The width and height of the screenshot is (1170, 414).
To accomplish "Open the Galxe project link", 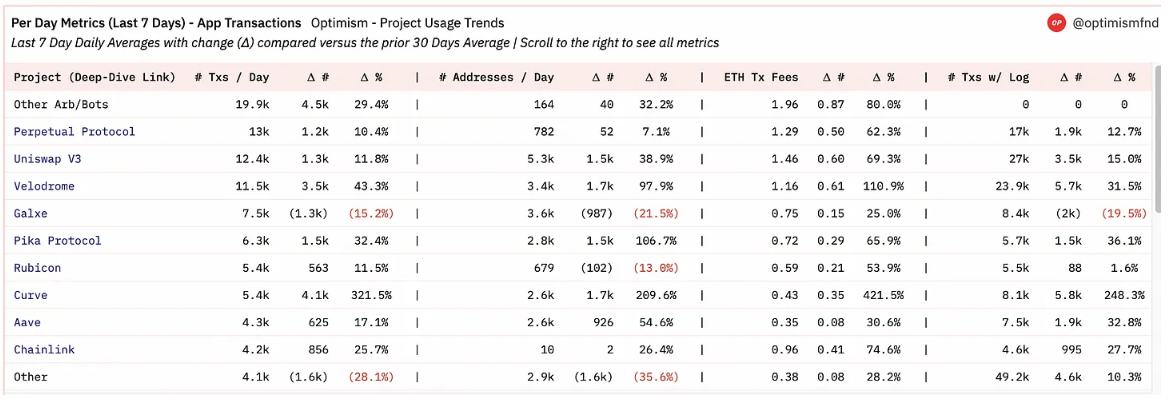I will click(31, 213).
